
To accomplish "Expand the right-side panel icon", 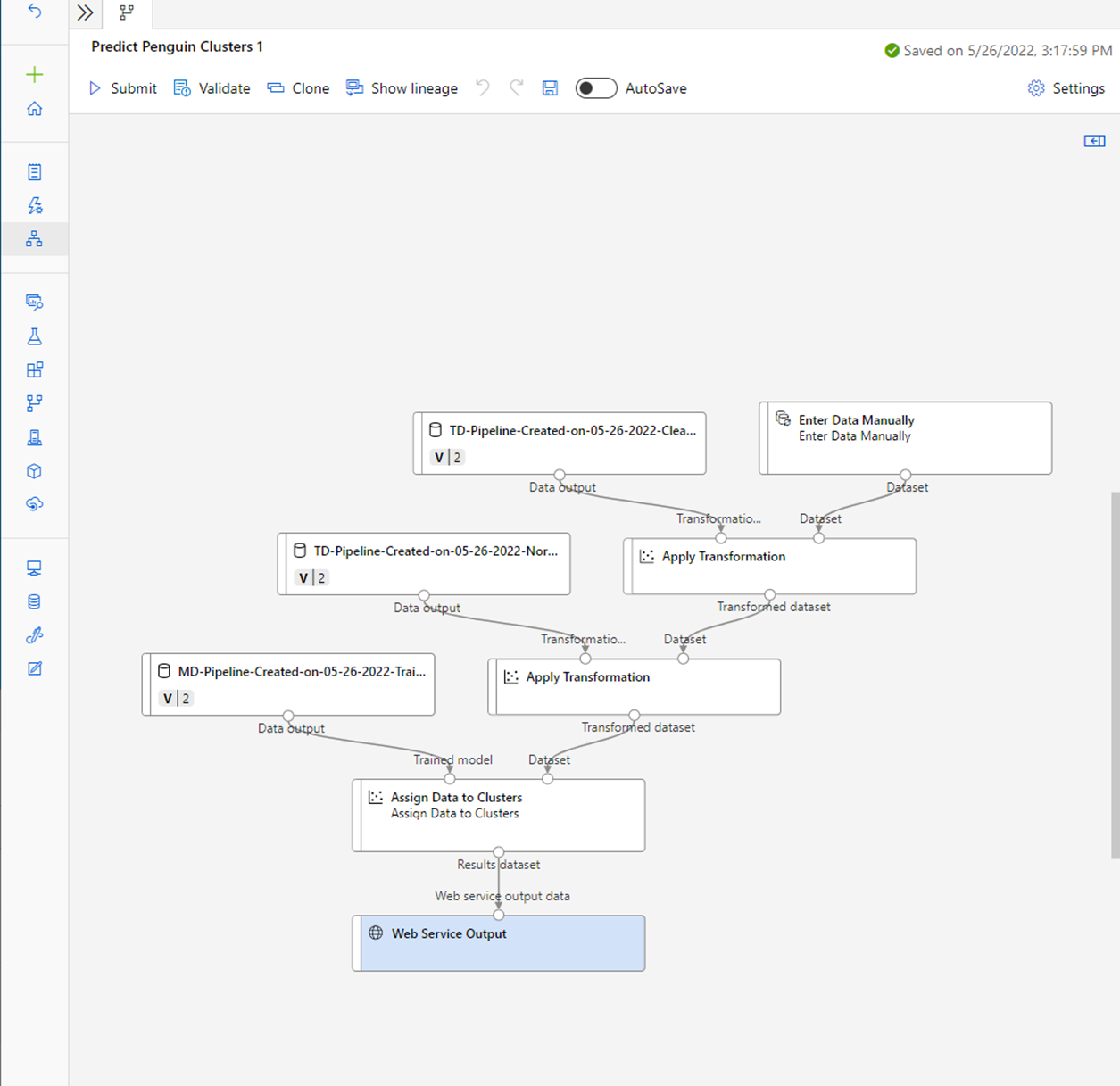I will [x=1094, y=141].
